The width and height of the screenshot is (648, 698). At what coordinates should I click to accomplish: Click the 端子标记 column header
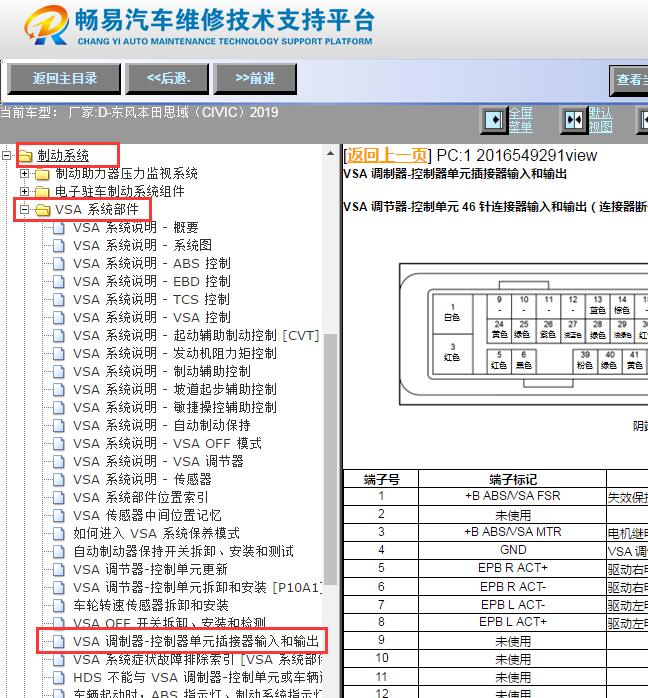click(x=512, y=479)
